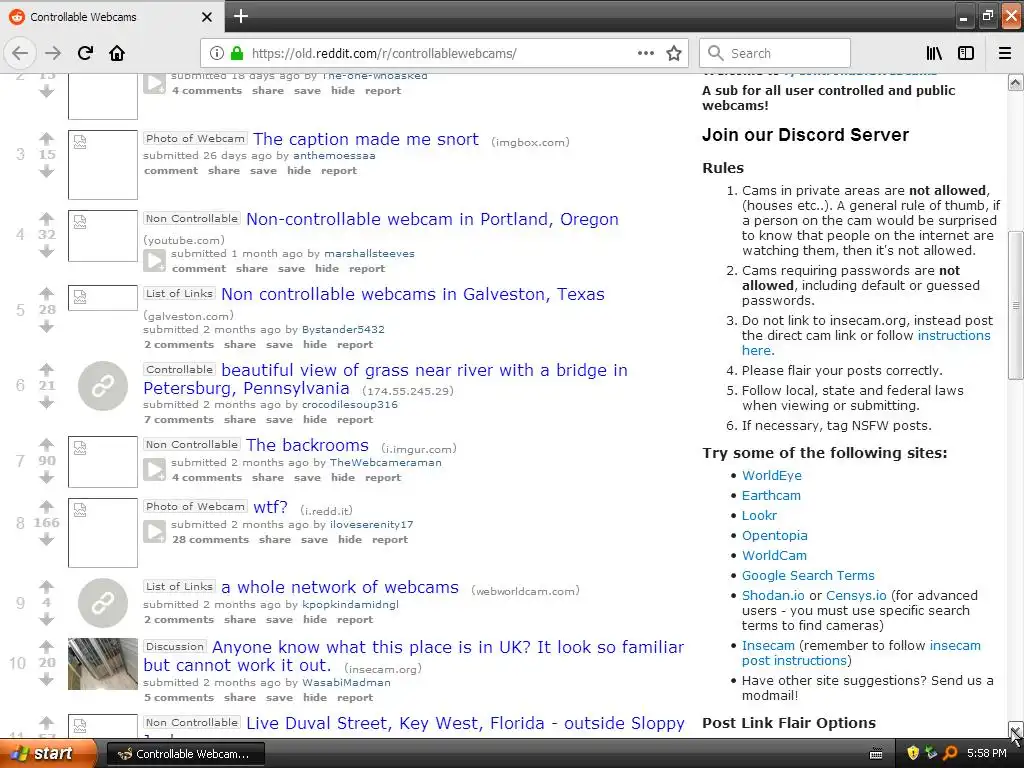Image resolution: width=1024 pixels, height=768 pixels.
Task: Visit the Opentopia site link
Action: pyautogui.click(x=775, y=536)
